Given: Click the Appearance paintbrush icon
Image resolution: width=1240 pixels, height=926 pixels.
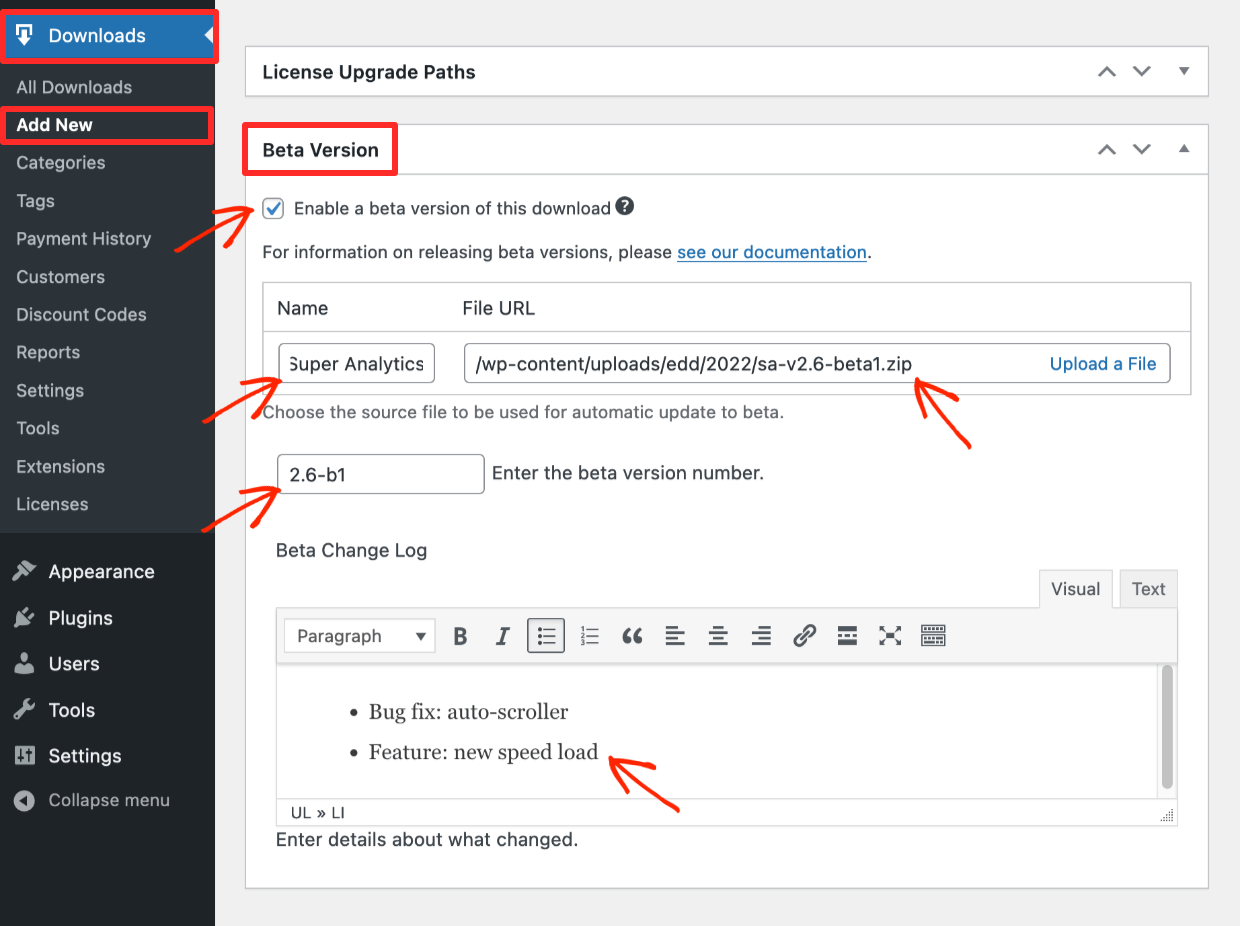Looking at the screenshot, I should 25,572.
